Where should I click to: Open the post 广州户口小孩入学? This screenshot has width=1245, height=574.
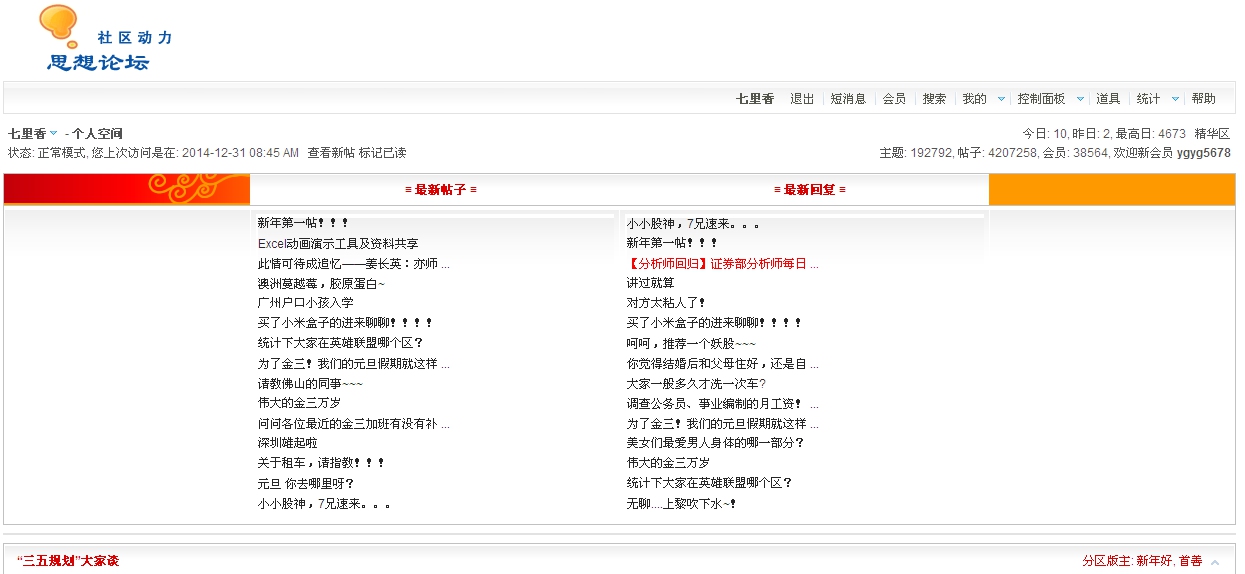click(305, 303)
